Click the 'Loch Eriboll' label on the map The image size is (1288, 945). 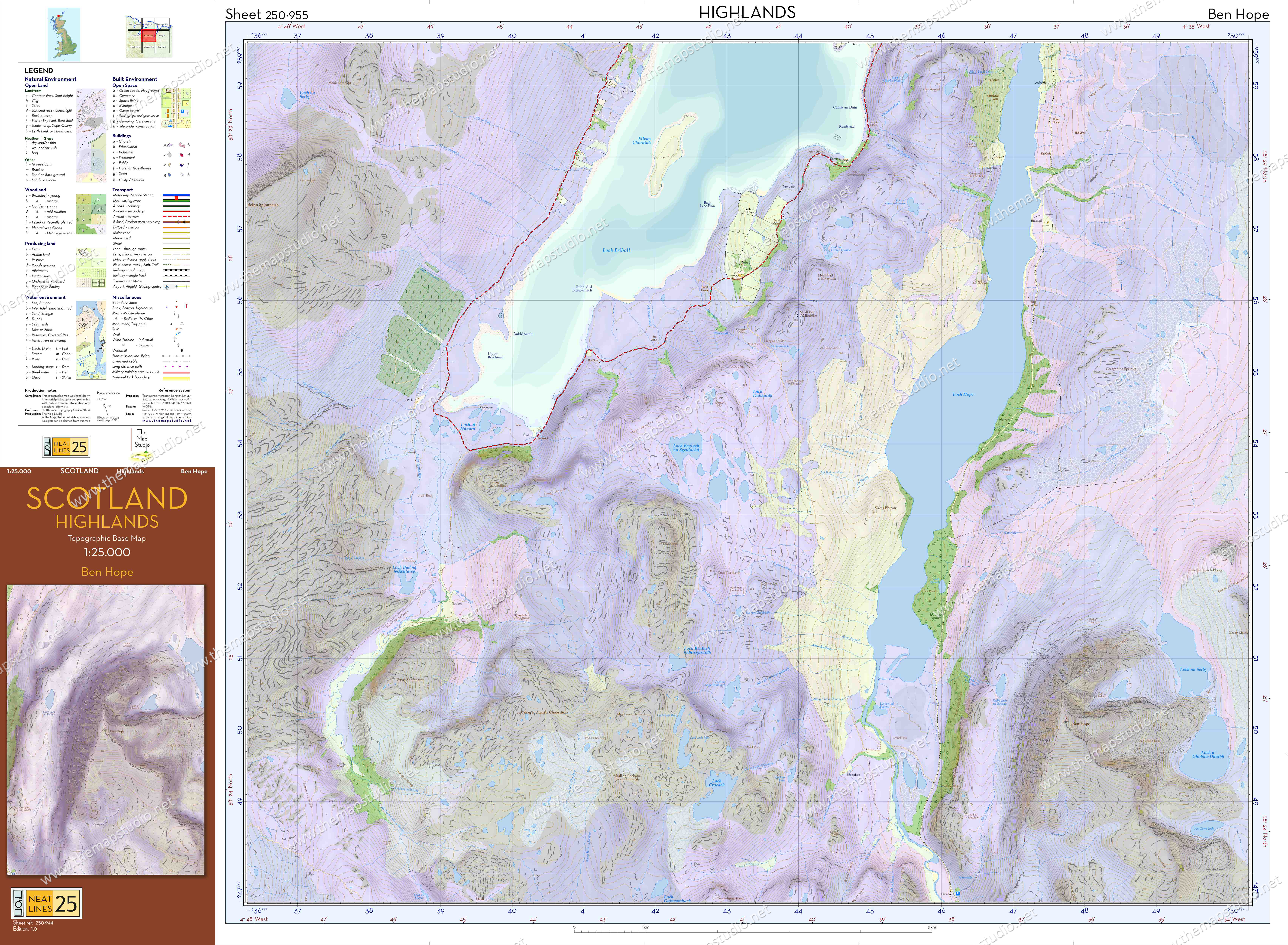tap(616, 250)
